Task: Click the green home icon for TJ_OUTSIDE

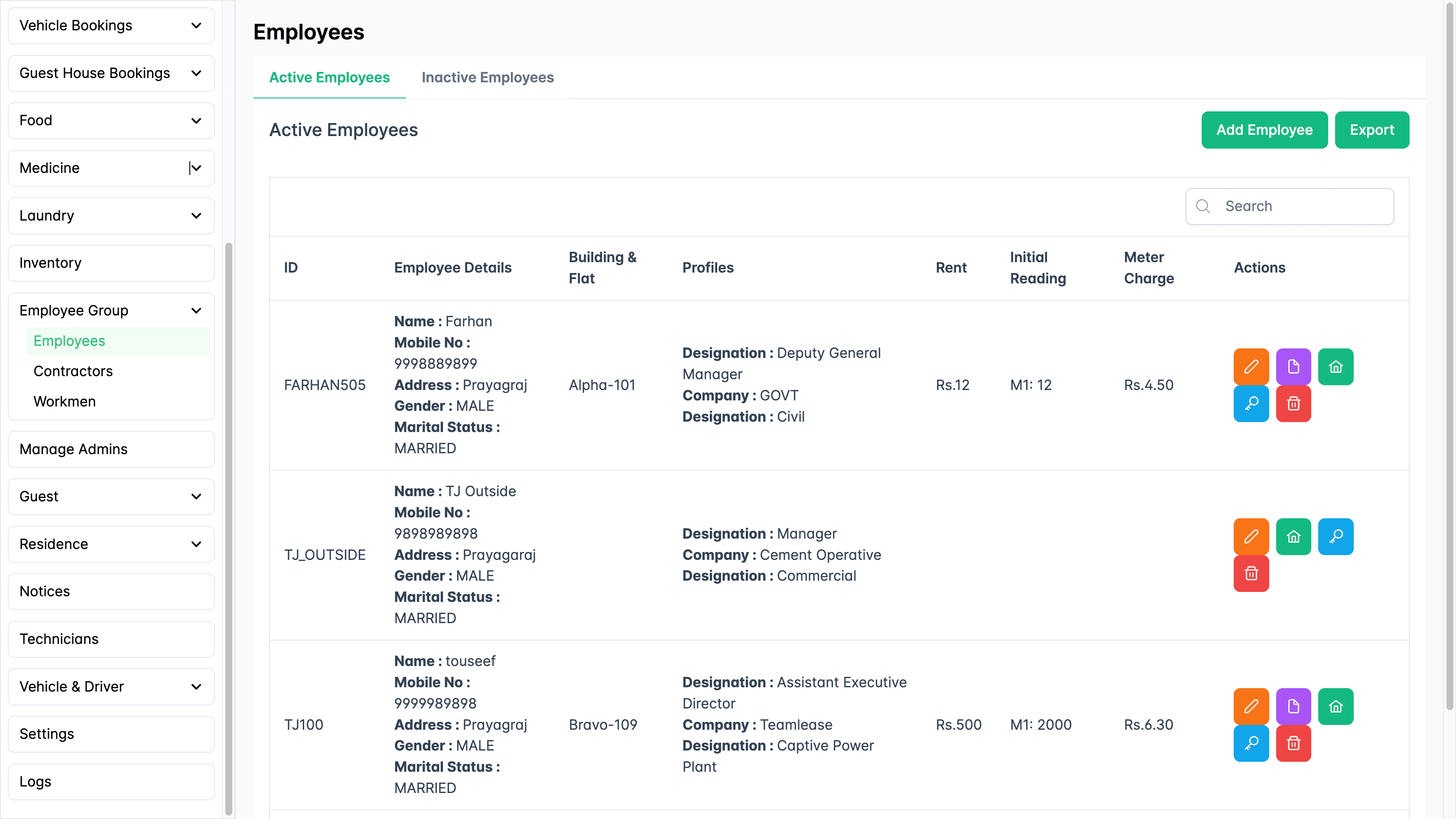Action: point(1294,536)
